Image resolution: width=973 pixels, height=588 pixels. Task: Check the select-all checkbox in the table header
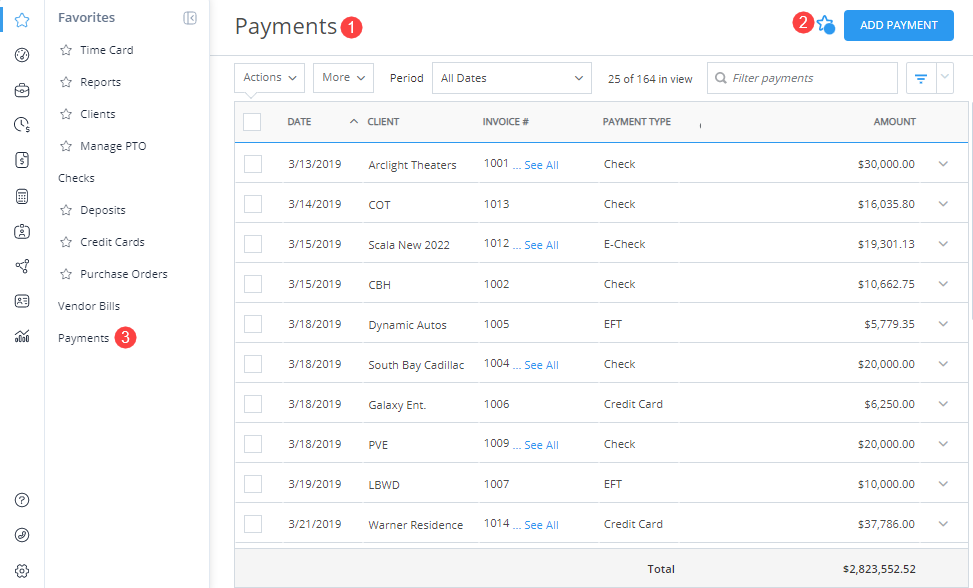point(253,121)
